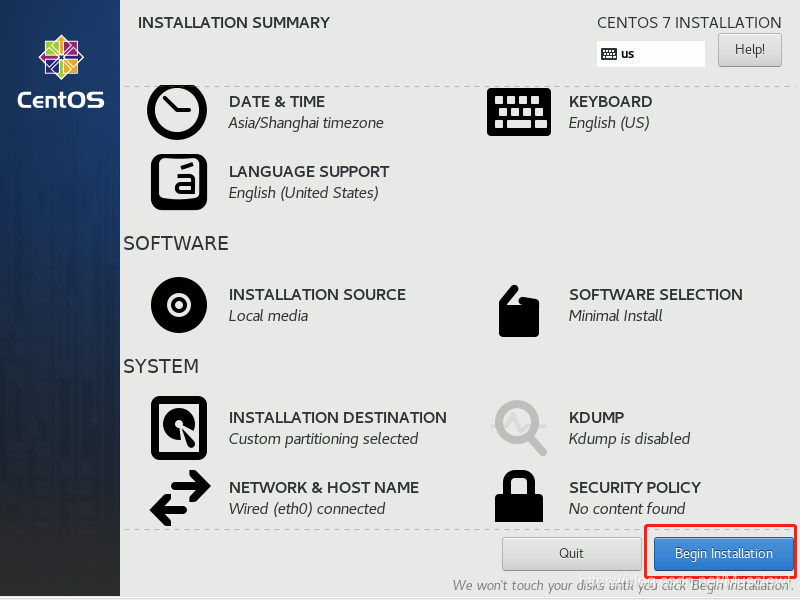Open Kdump magnifier icon
Image resolution: width=800 pixels, height=600 pixels.
(519, 428)
